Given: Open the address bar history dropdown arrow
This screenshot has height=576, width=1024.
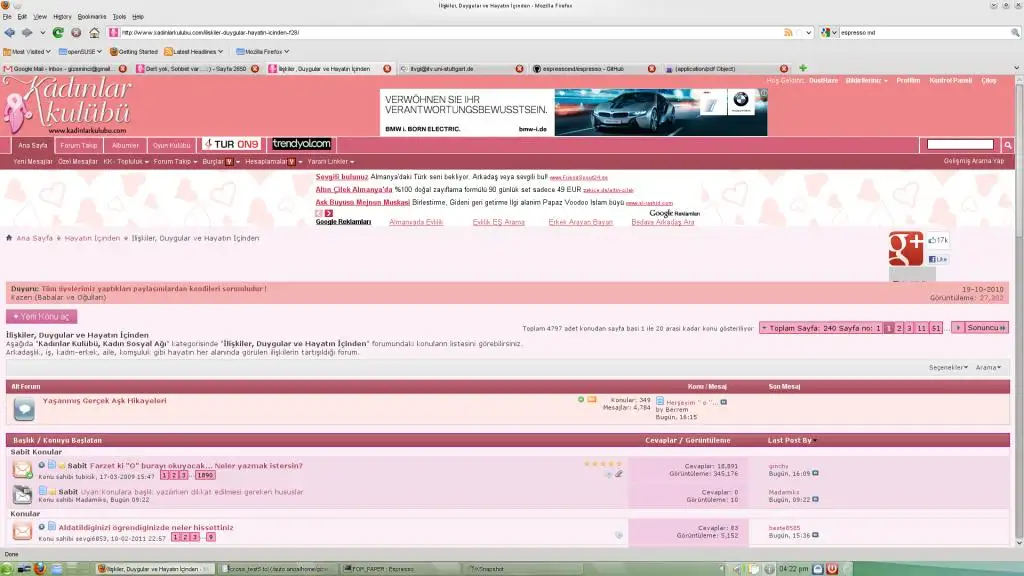Looking at the screenshot, I should point(808,32).
